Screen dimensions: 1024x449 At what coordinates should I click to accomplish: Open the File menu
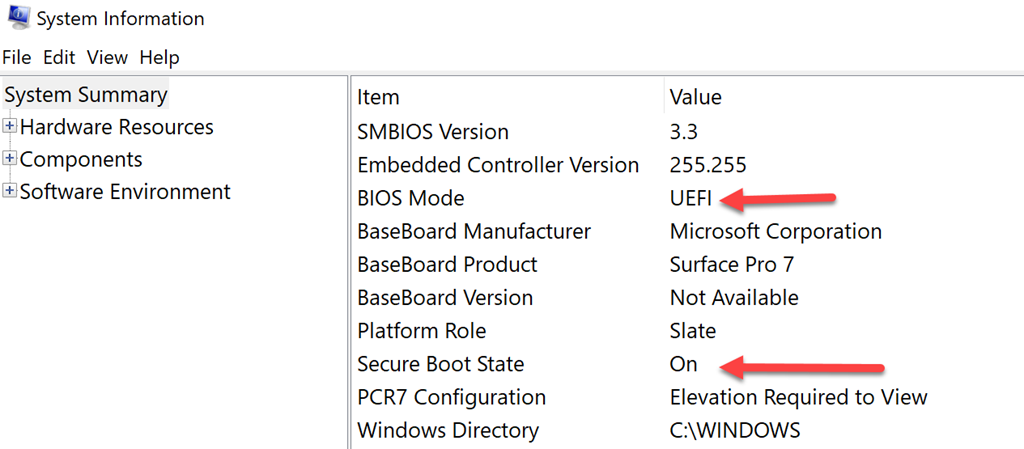point(17,58)
